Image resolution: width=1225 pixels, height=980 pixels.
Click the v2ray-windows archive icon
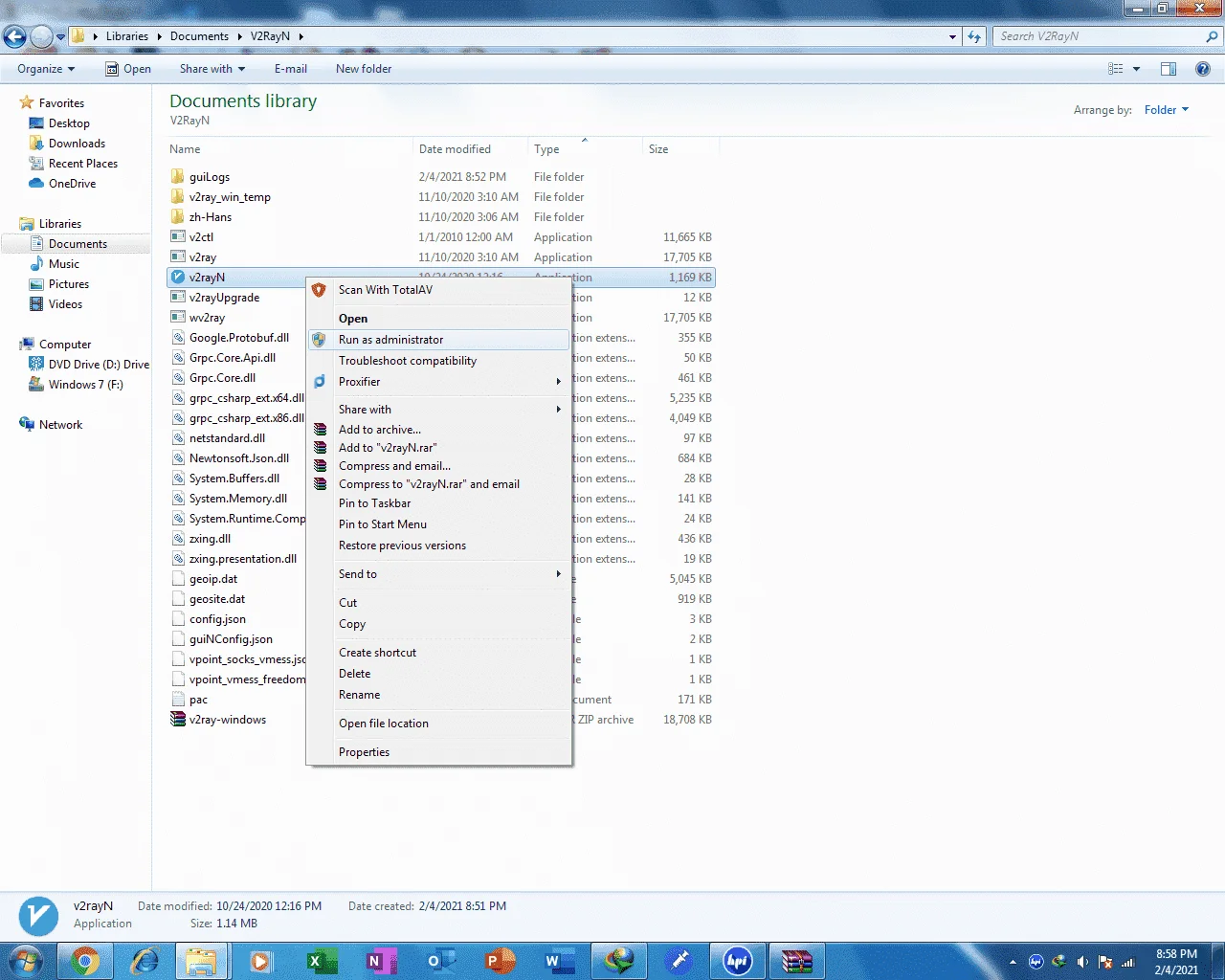coord(177,720)
